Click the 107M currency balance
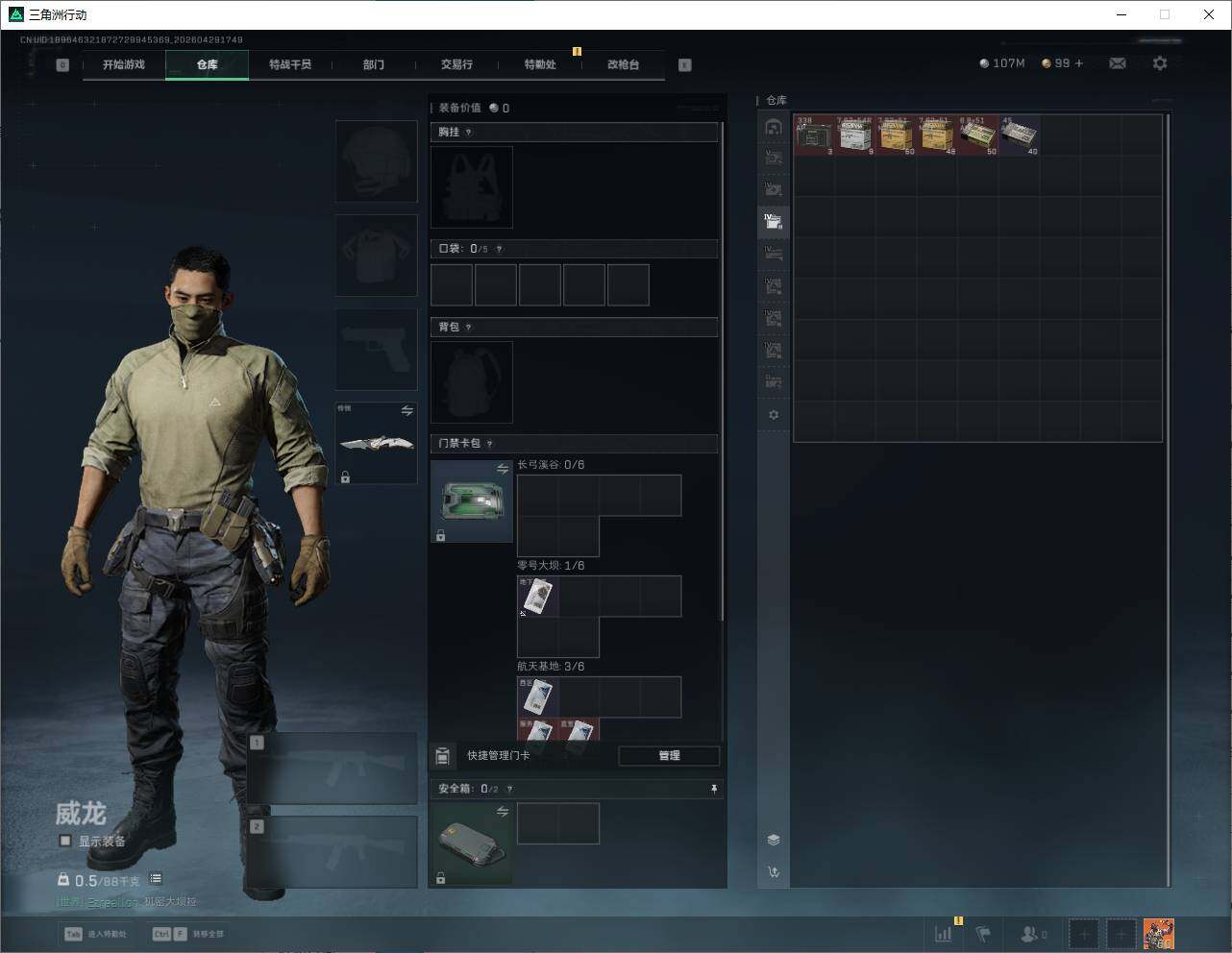The height and width of the screenshot is (953, 1232). (1002, 63)
